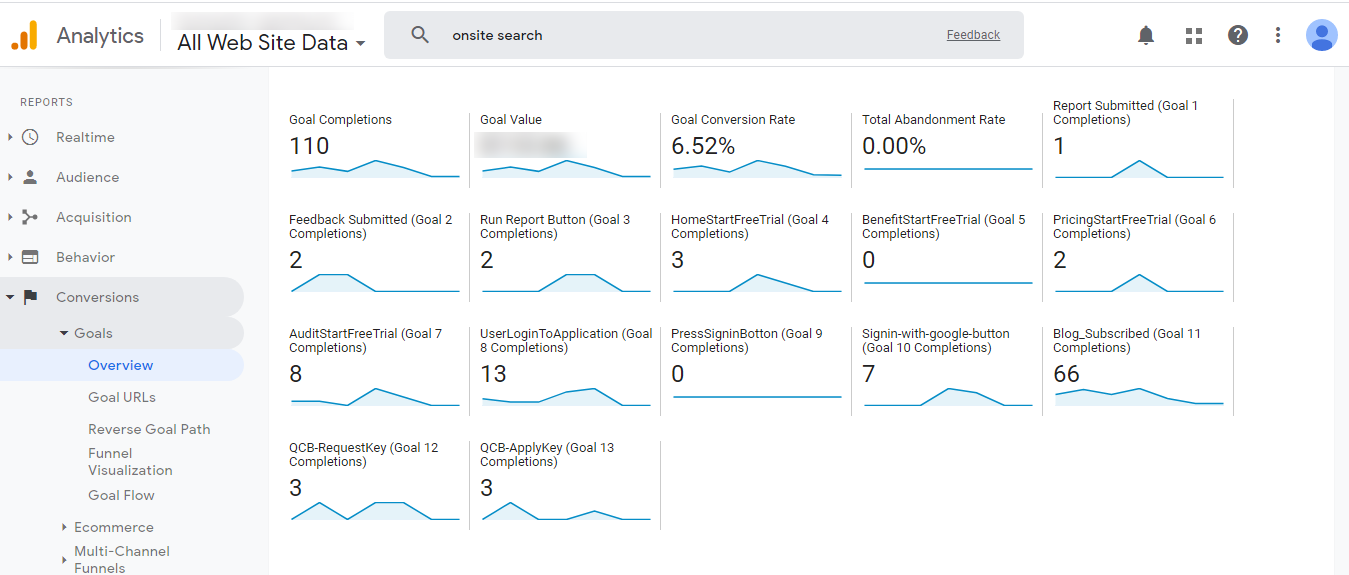
Task: Click the Total Abandonment Rate label
Action: 934,119
